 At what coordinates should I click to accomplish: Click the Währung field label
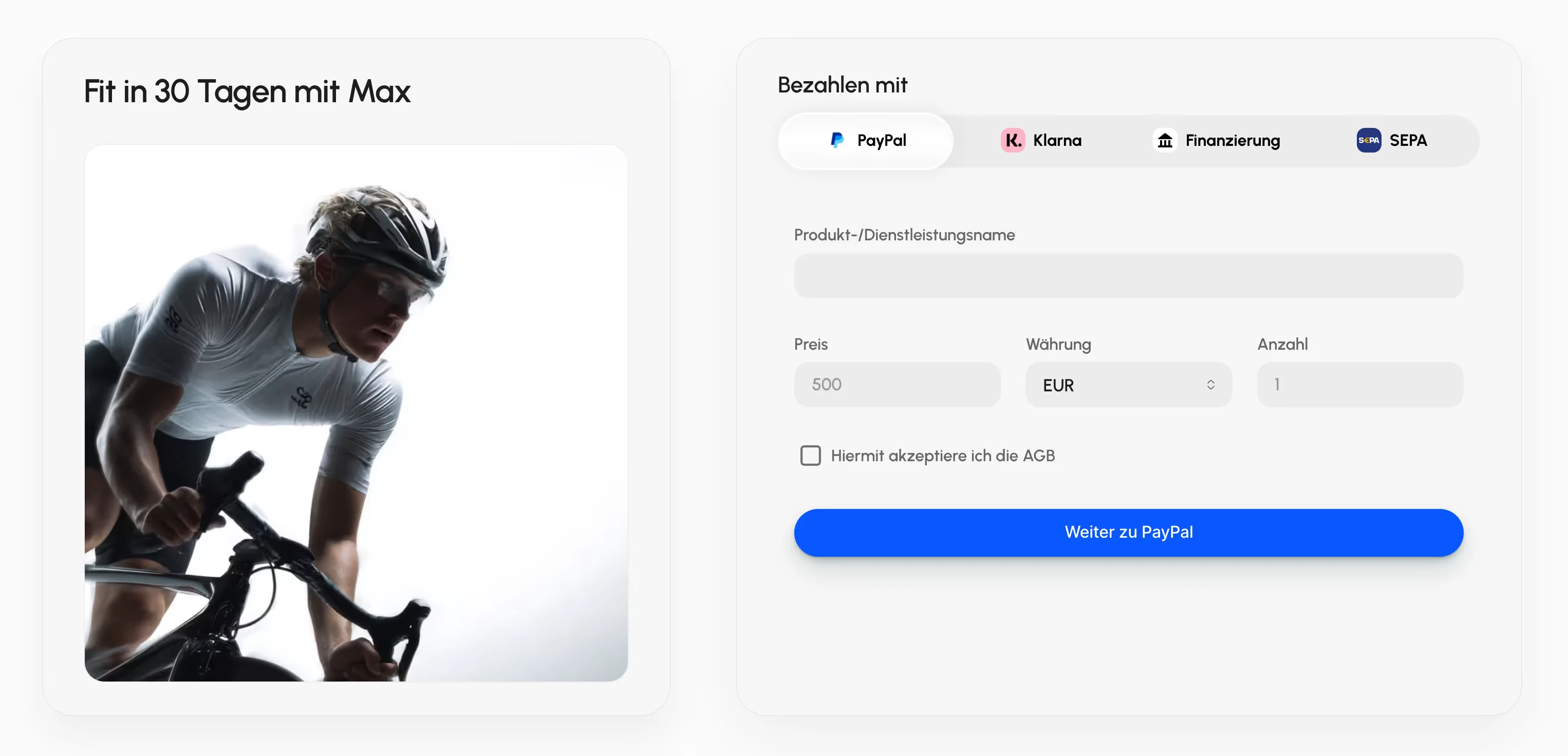click(1058, 344)
